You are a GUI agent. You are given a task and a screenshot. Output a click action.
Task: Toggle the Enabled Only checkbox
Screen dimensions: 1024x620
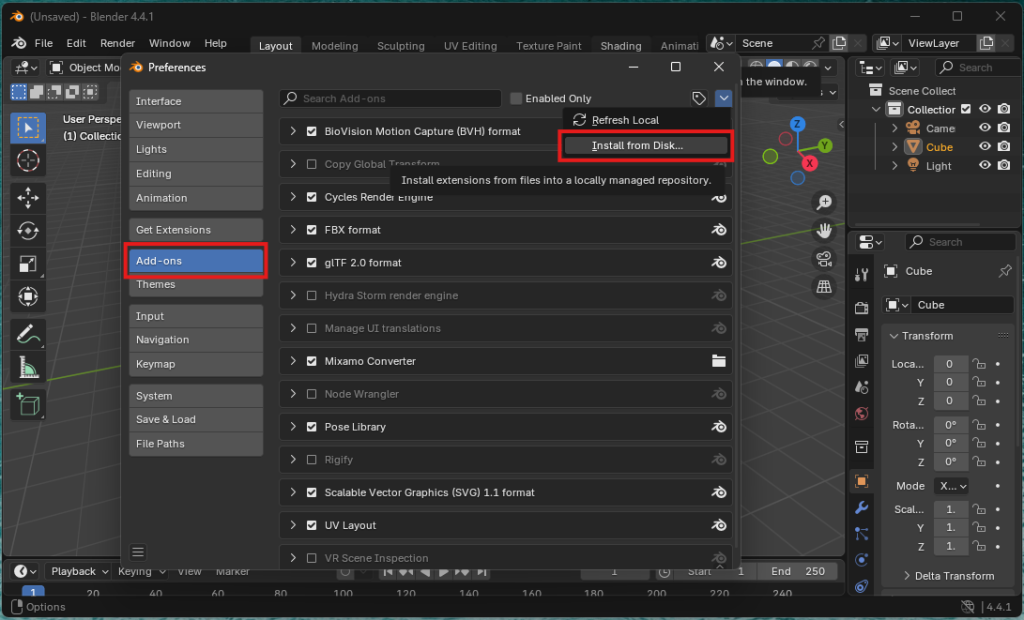pos(516,99)
